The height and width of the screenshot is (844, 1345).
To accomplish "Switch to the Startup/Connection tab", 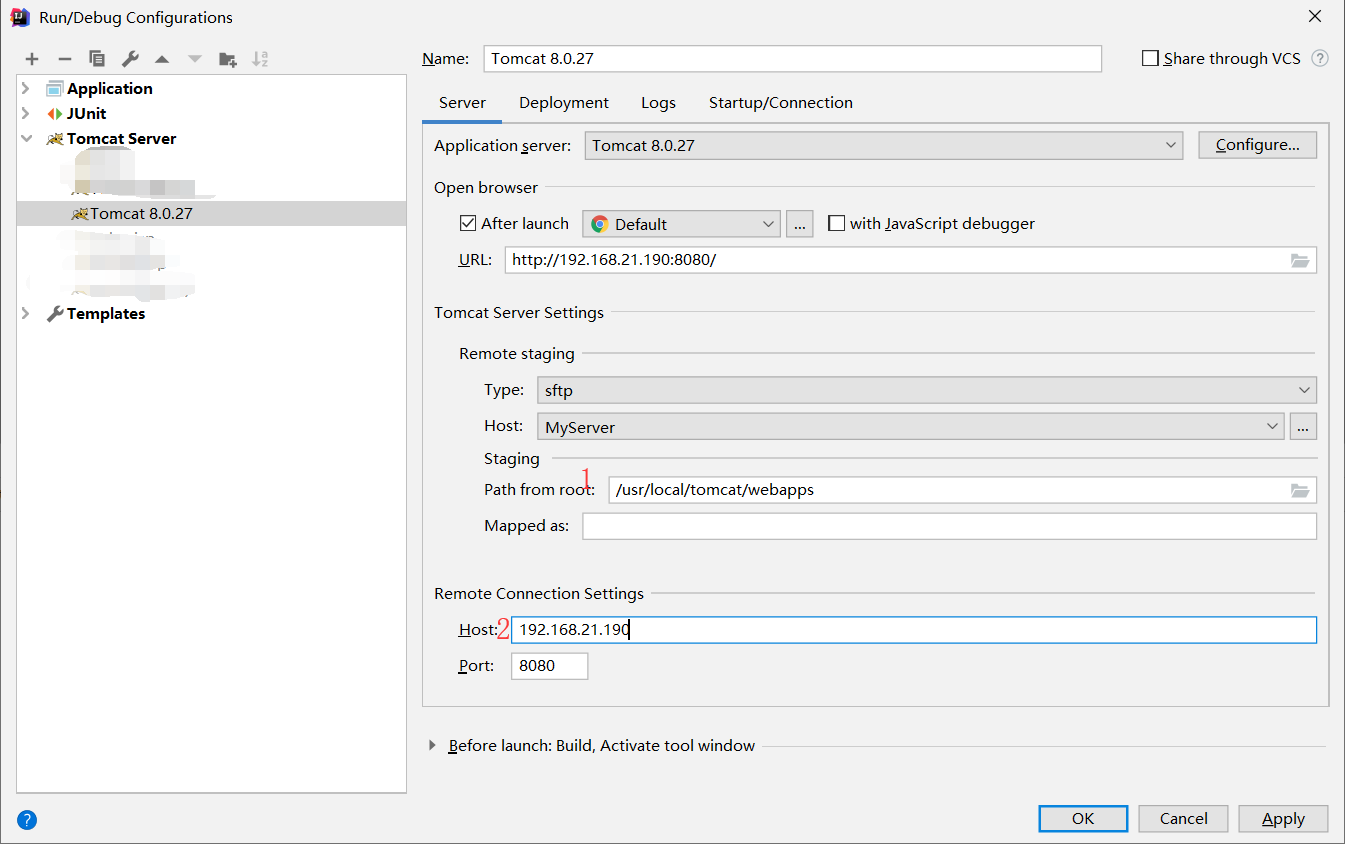I will pos(781,103).
